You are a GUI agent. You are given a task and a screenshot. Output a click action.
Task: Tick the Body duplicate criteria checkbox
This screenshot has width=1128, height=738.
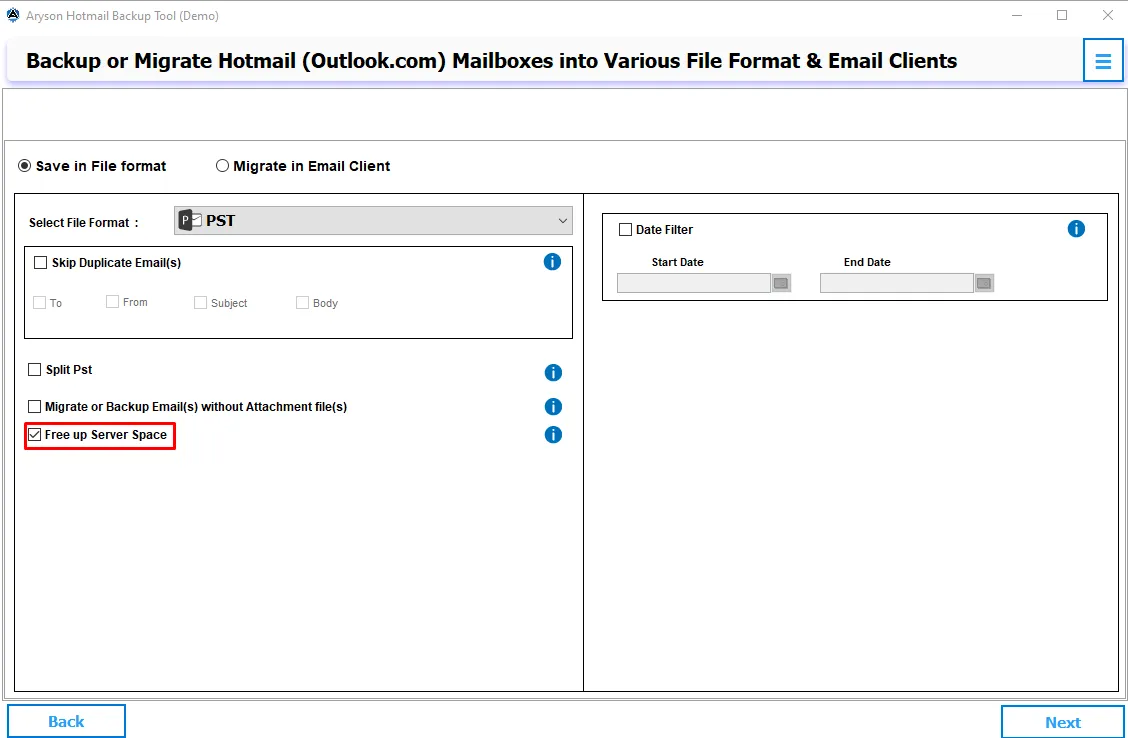[x=302, y=303]
